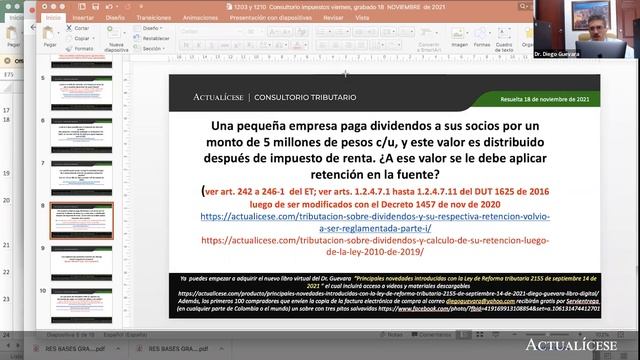The height and width of the screenshot is (360, 640).
Task: Click the zoom in plus icon
Action: tap(580, 335)
